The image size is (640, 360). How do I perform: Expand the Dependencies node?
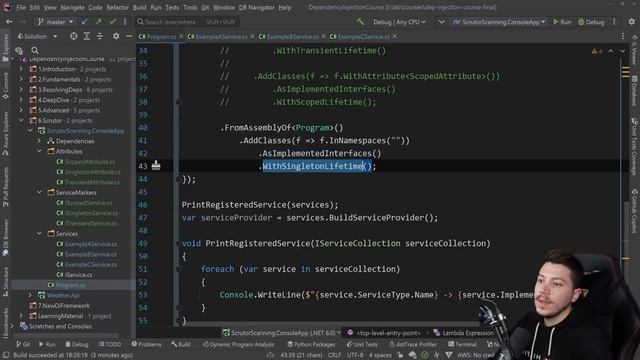(40, 141)
